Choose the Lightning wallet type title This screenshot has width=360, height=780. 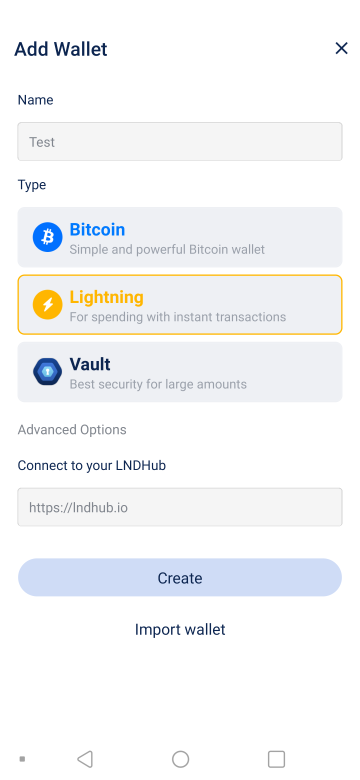pyautogui.click(x=106, y=297)
